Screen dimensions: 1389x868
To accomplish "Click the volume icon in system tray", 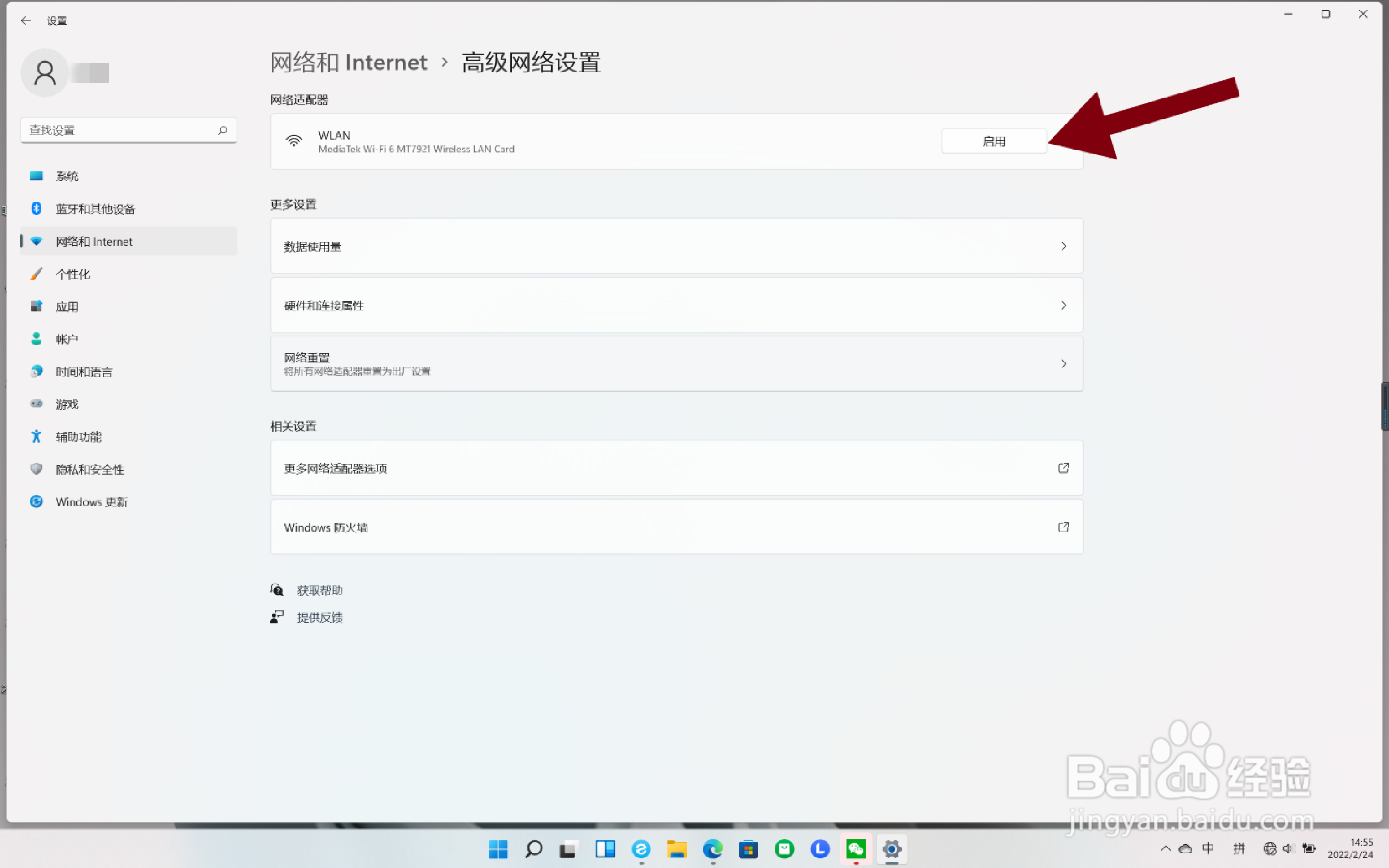I will click(x=1289, y=849).
